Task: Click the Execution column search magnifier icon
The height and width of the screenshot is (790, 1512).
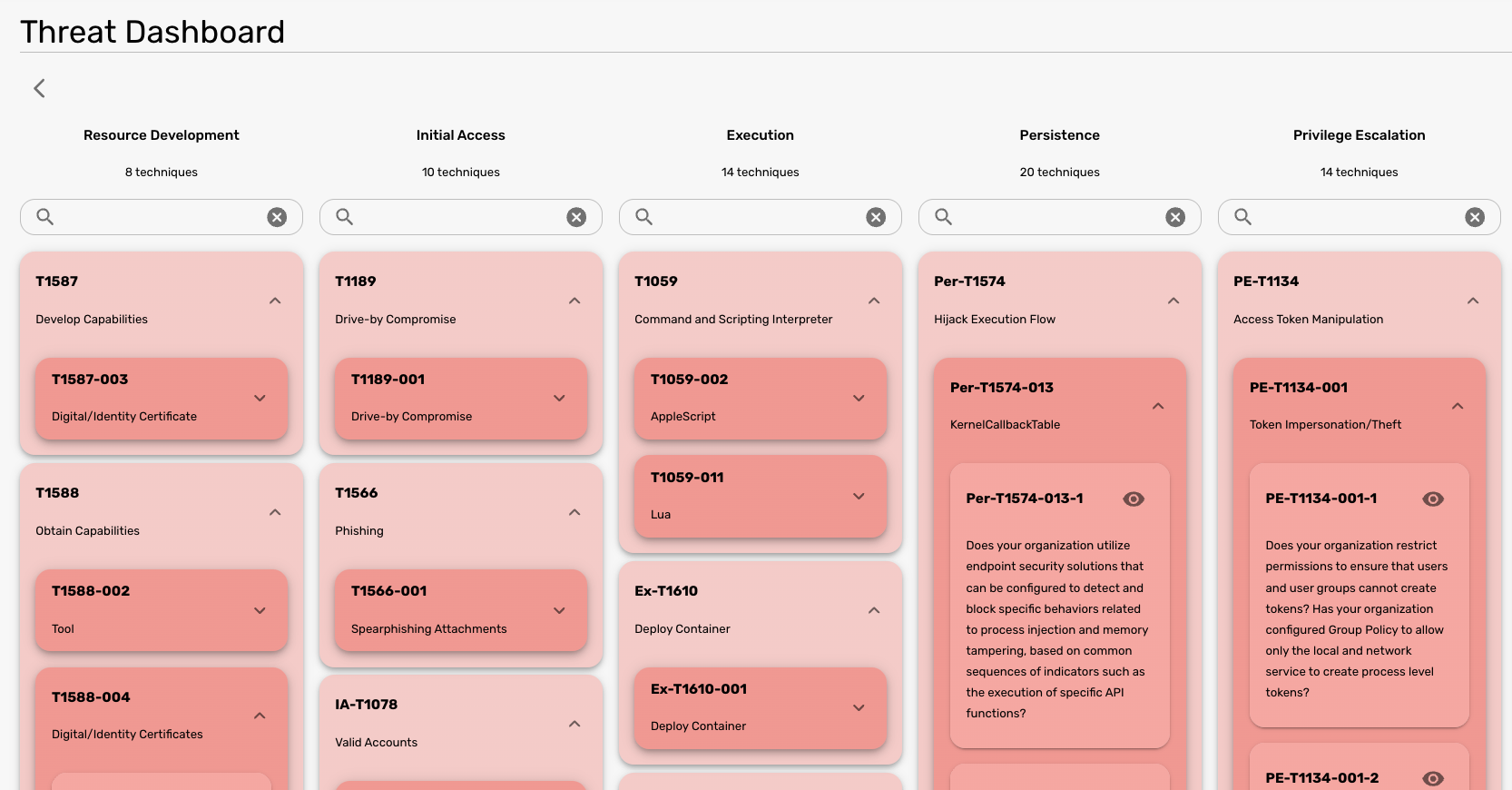Action: (643, 217)
